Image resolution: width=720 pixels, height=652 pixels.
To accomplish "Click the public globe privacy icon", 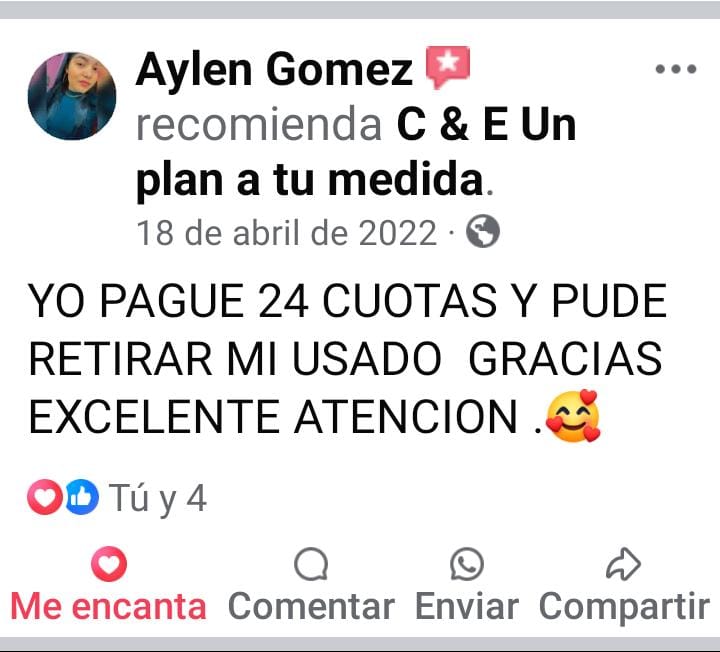I will click(x=483, y=231).
